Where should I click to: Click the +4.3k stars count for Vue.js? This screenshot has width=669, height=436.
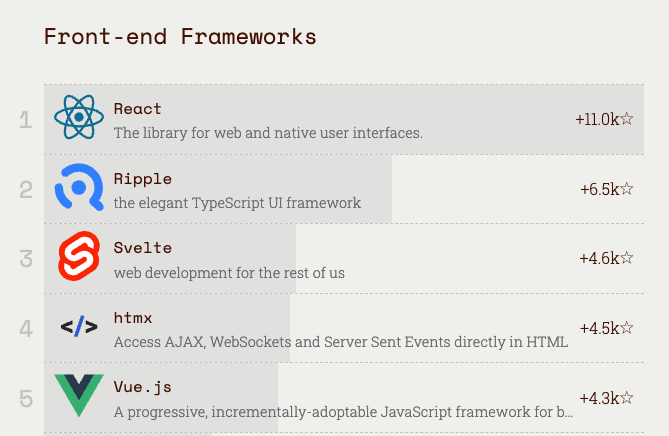(606, 398)
